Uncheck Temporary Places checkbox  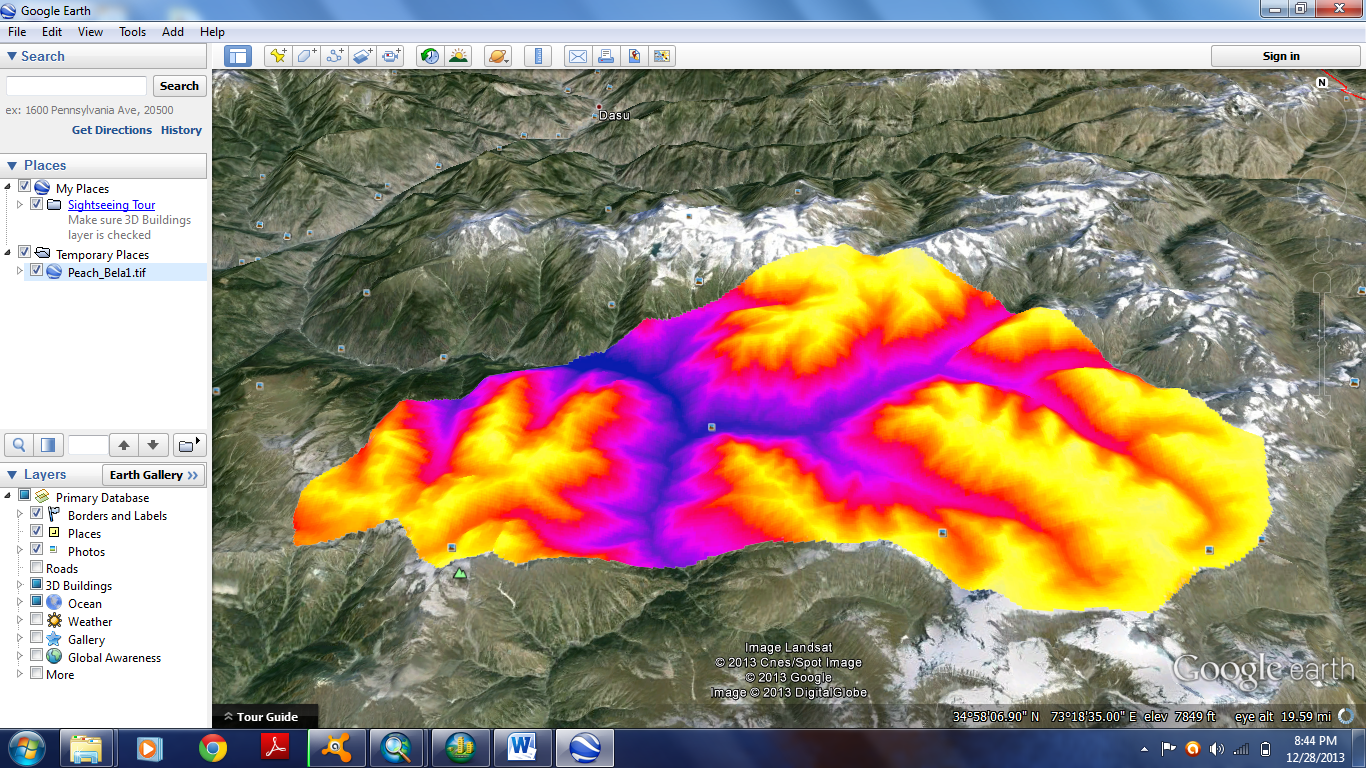point(25,252)
